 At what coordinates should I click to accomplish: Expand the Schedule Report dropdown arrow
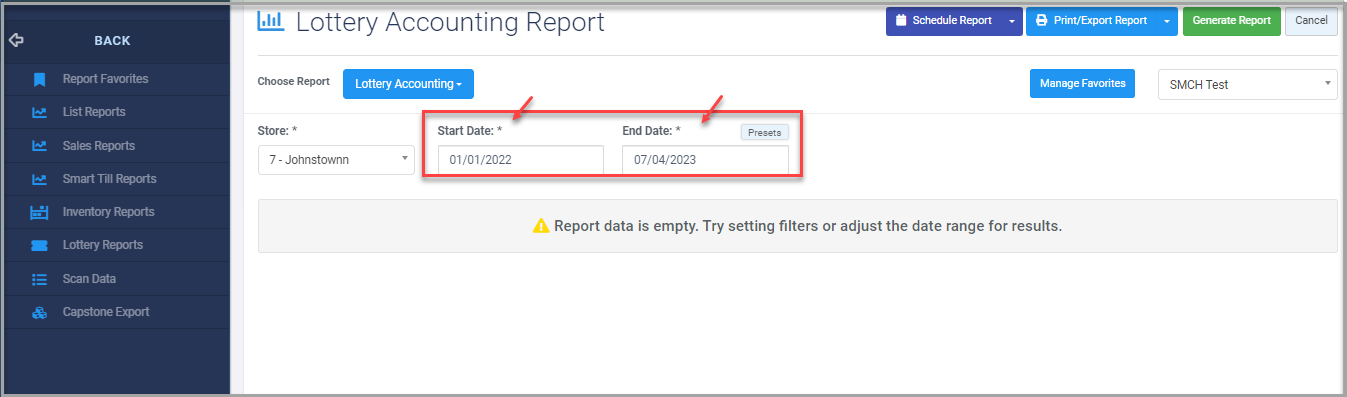pos(1012,21)
